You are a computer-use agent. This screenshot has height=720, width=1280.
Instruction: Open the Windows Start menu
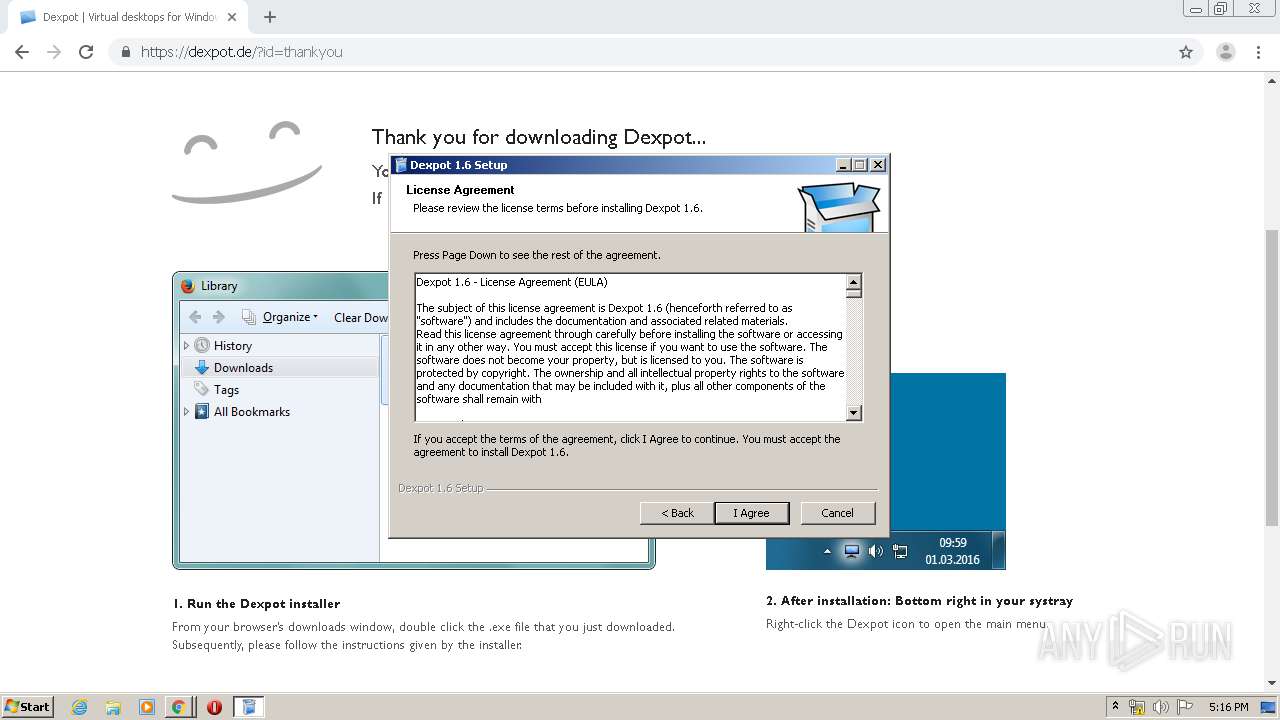(x=28, y=707)
